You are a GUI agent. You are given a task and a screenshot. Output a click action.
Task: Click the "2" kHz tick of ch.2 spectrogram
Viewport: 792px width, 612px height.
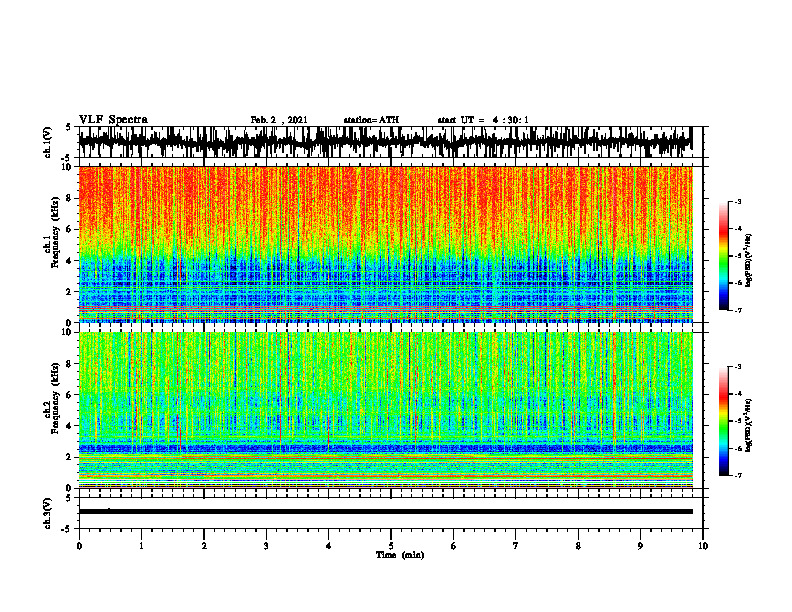[70, 457]
